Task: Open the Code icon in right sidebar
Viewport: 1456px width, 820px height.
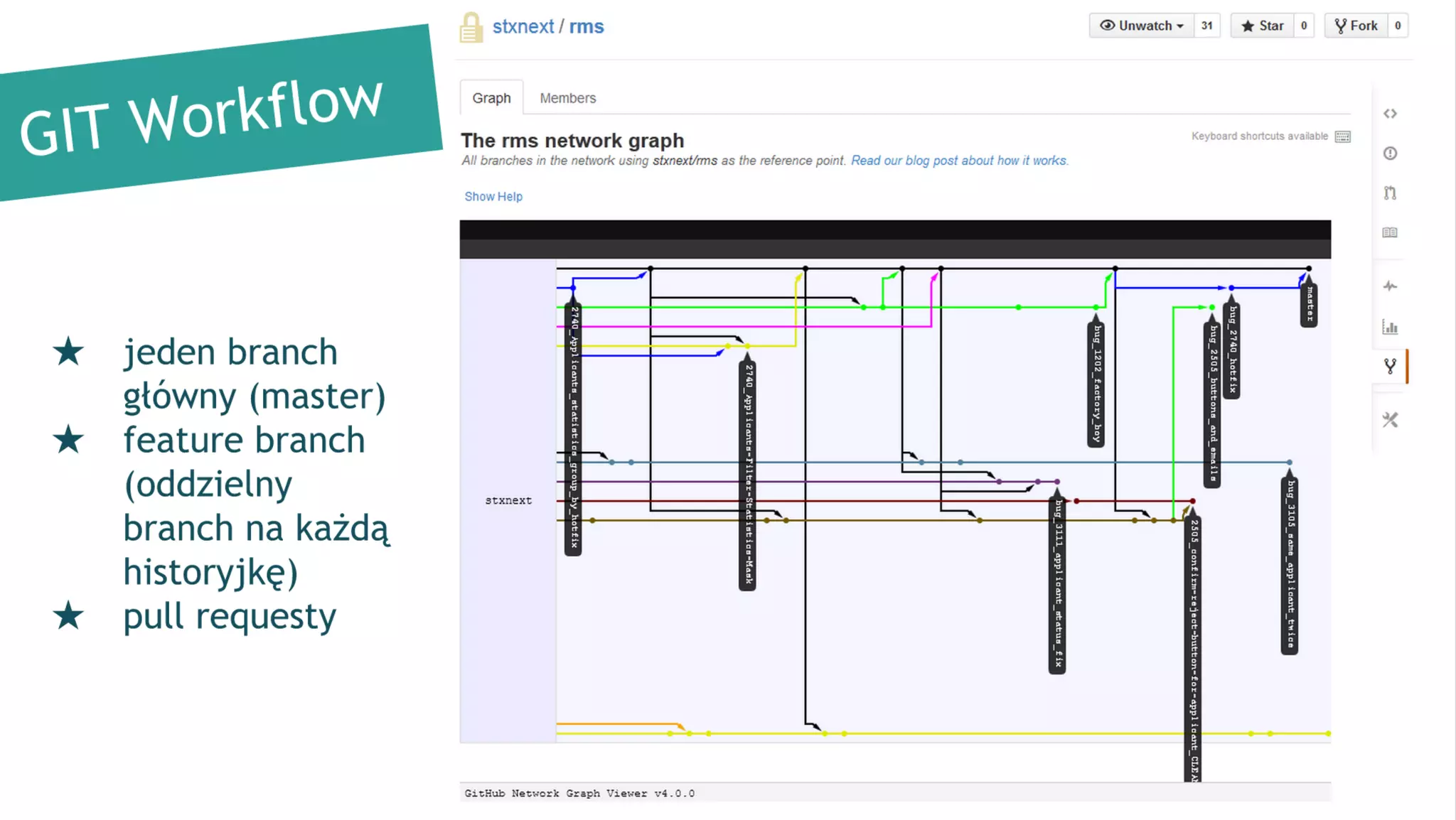Action: [x=1390, y=114]
